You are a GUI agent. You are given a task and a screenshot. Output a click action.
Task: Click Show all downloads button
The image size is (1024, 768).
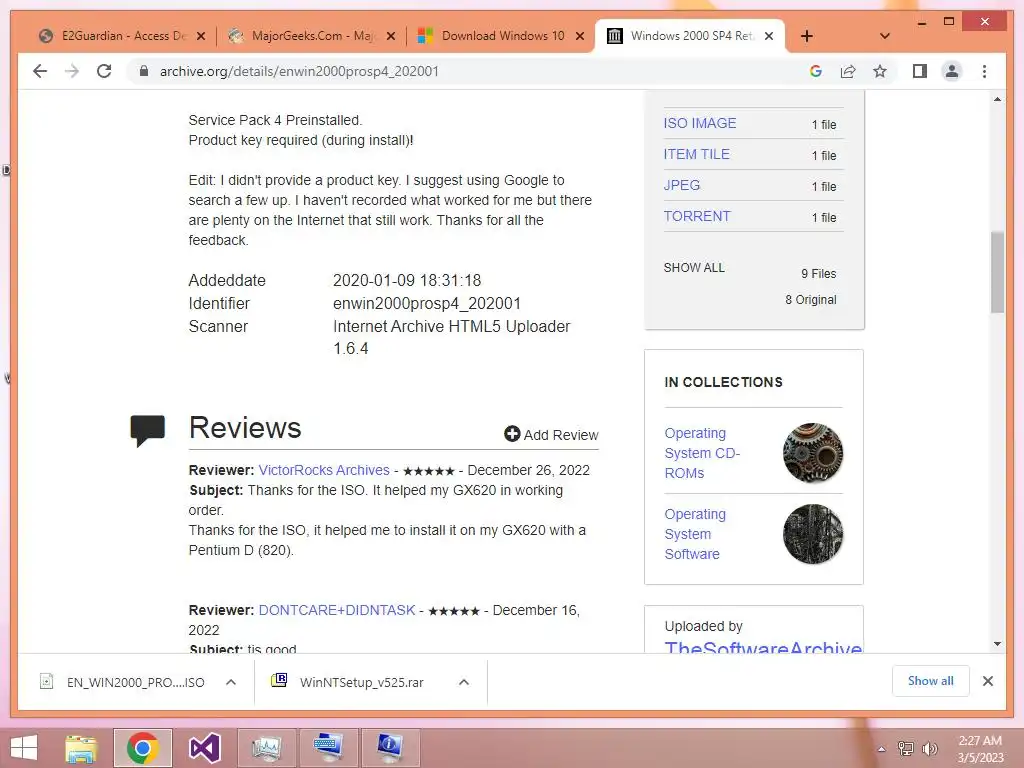[931, 681]
